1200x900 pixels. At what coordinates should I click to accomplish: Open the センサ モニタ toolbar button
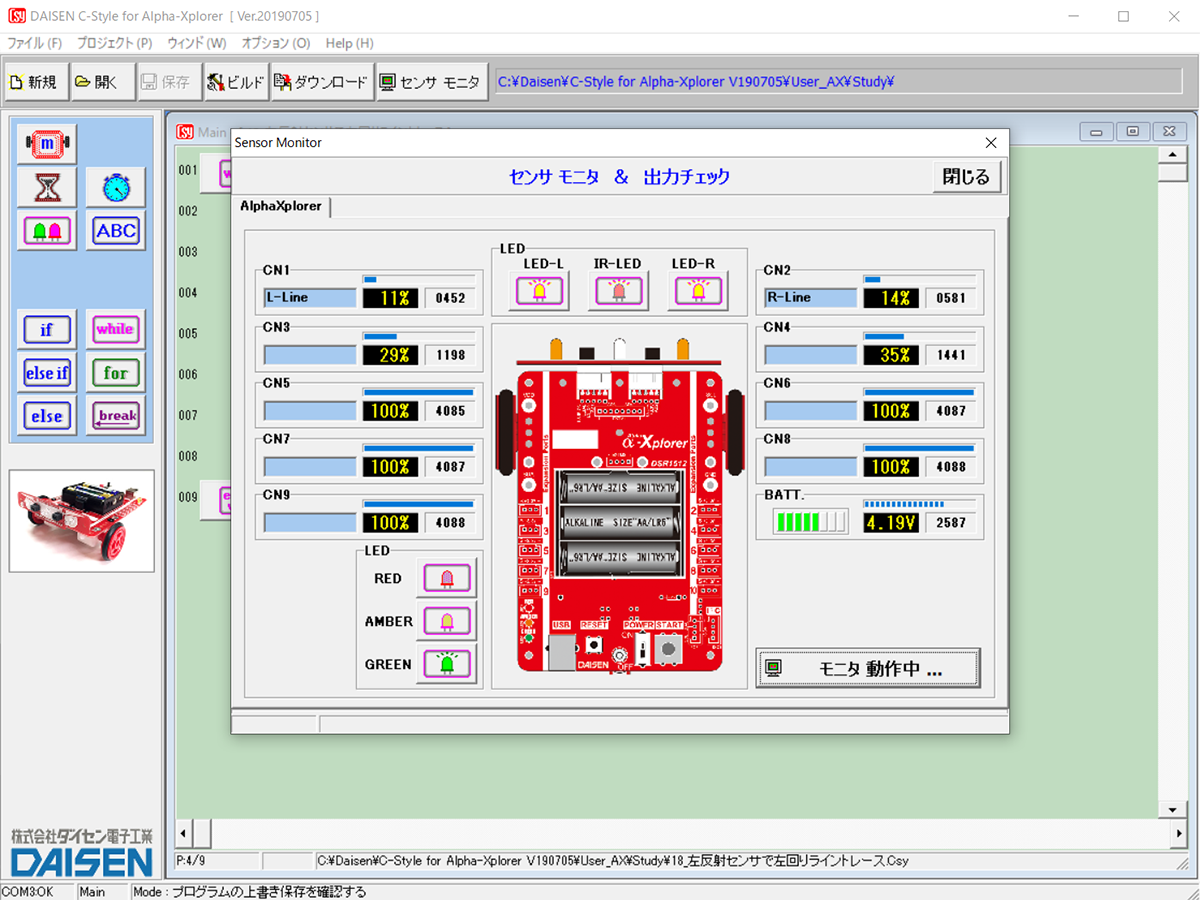[432, 82]
